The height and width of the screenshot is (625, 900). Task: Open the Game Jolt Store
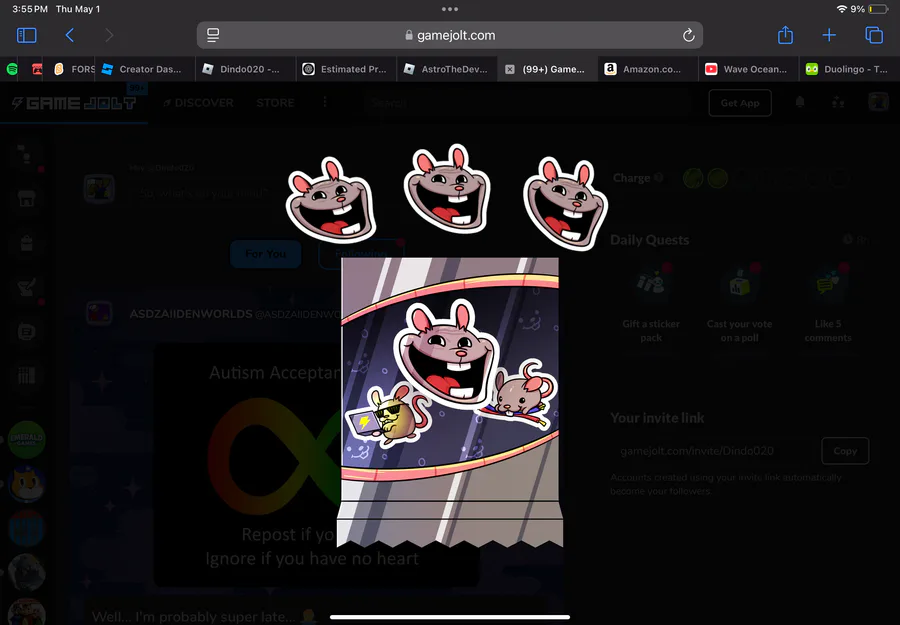click(275, 103)
